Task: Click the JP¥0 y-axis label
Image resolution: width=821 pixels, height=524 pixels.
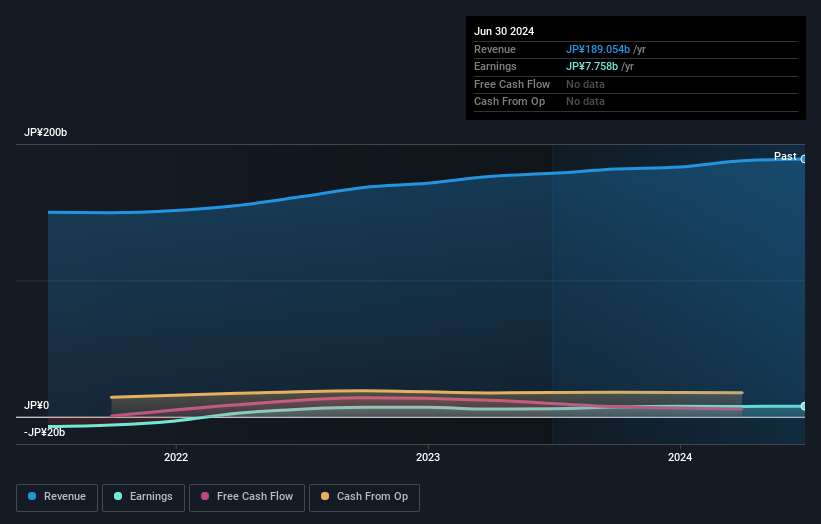Action: (x=37, y=406)
